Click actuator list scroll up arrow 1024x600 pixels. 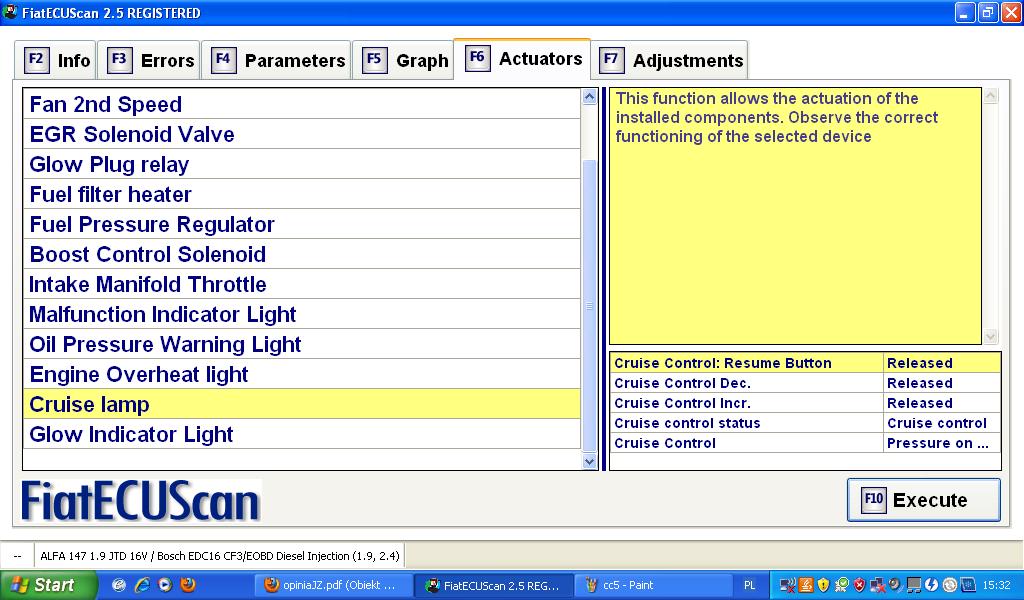(589, 97)
